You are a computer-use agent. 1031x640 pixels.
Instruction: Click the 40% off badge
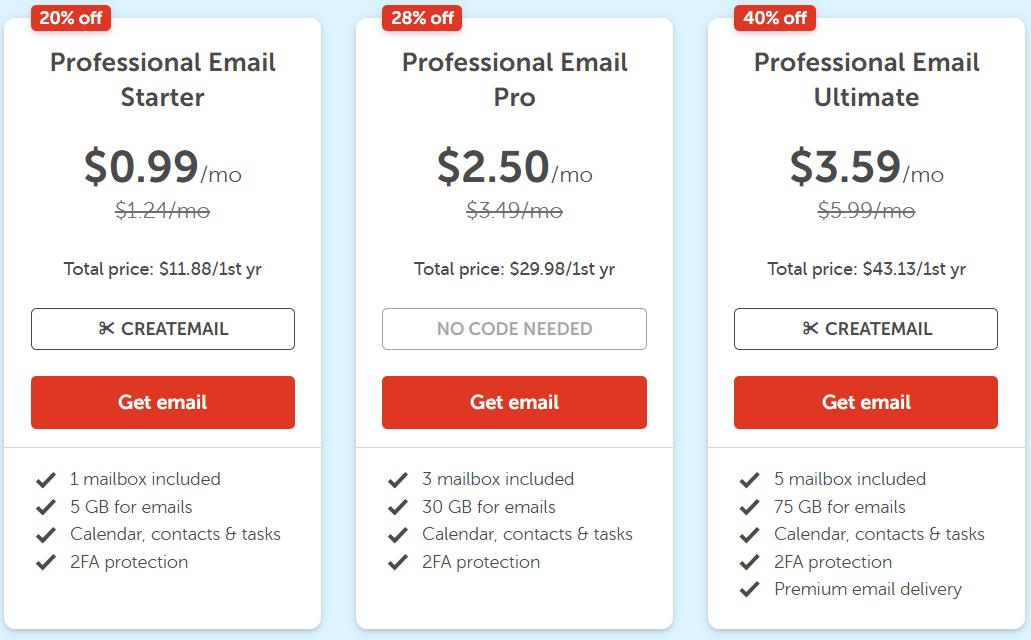(774, 18)
